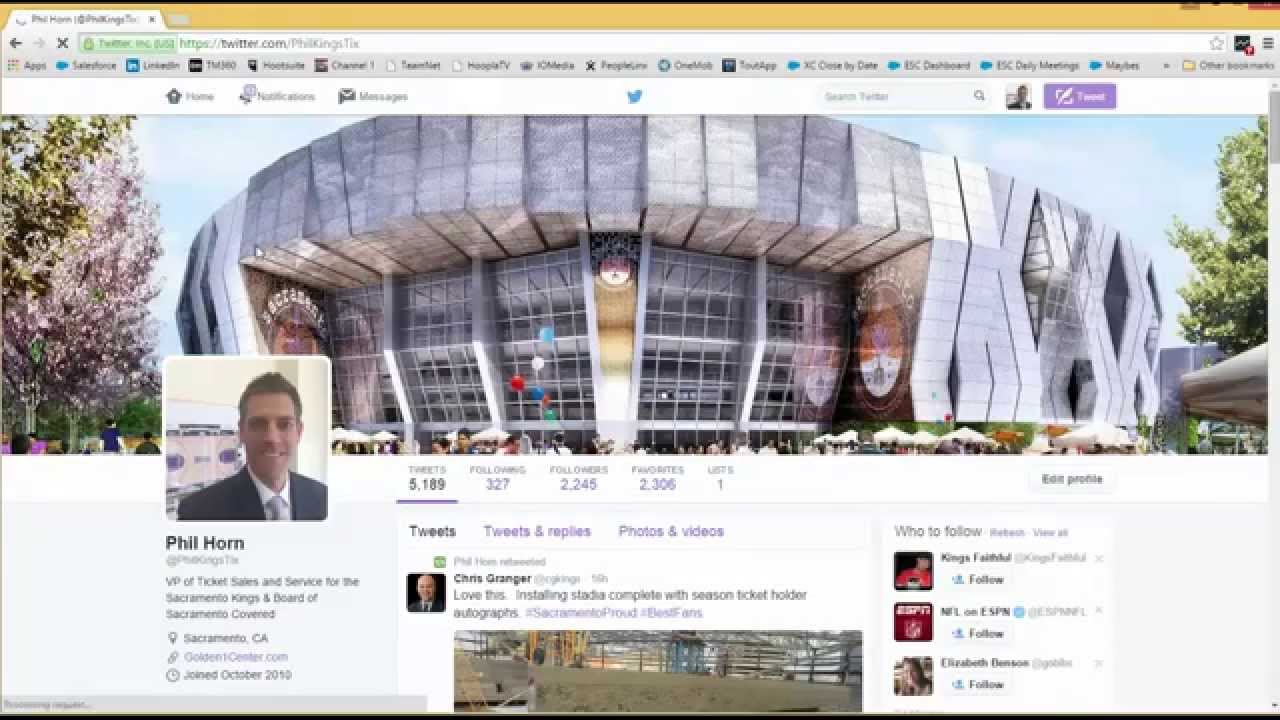Open the XC Close by Date bookmark
Viewport: 1280px width, 720px height.
(x=832, y=66)
